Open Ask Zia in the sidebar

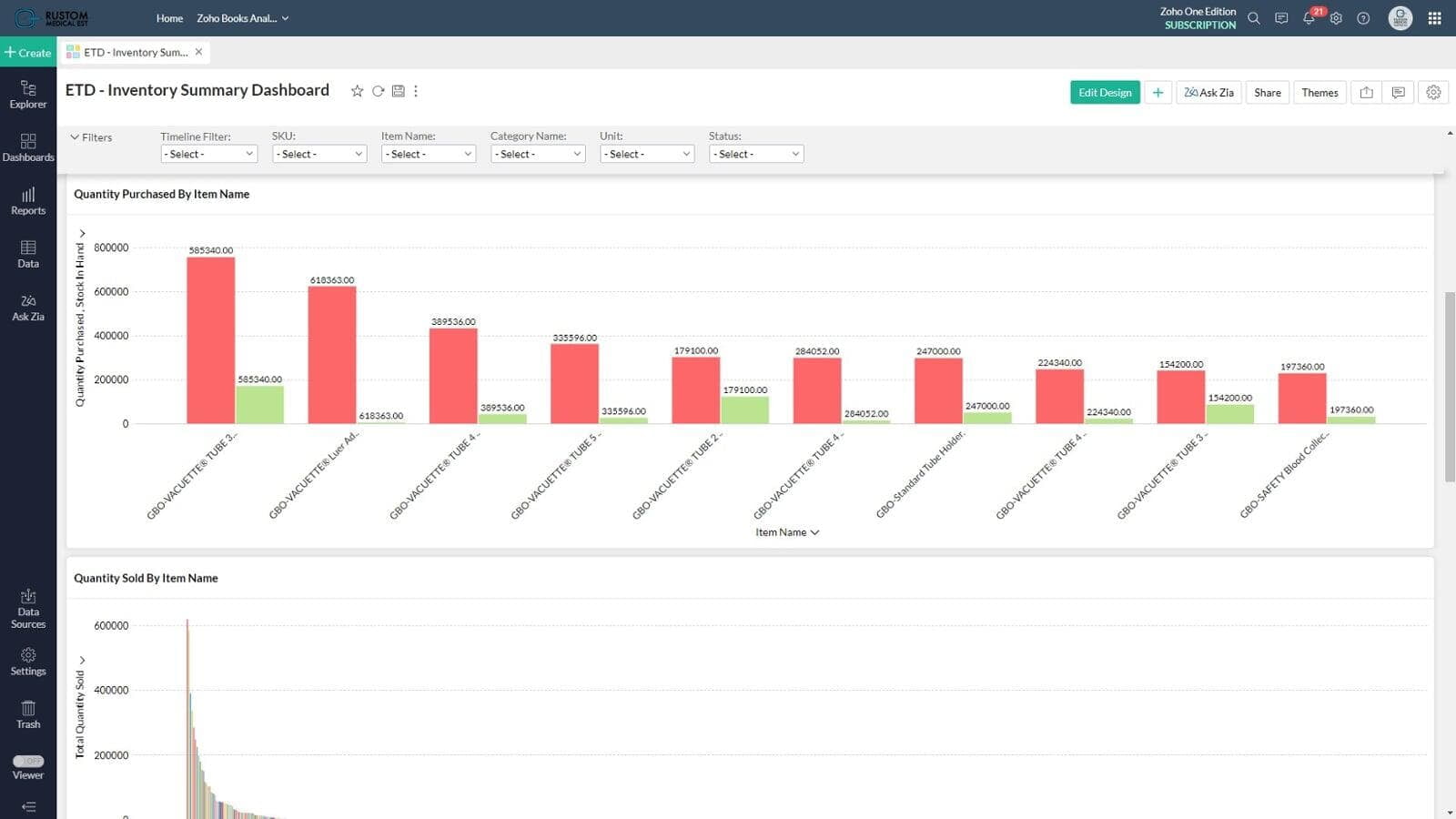coord(28,308)
